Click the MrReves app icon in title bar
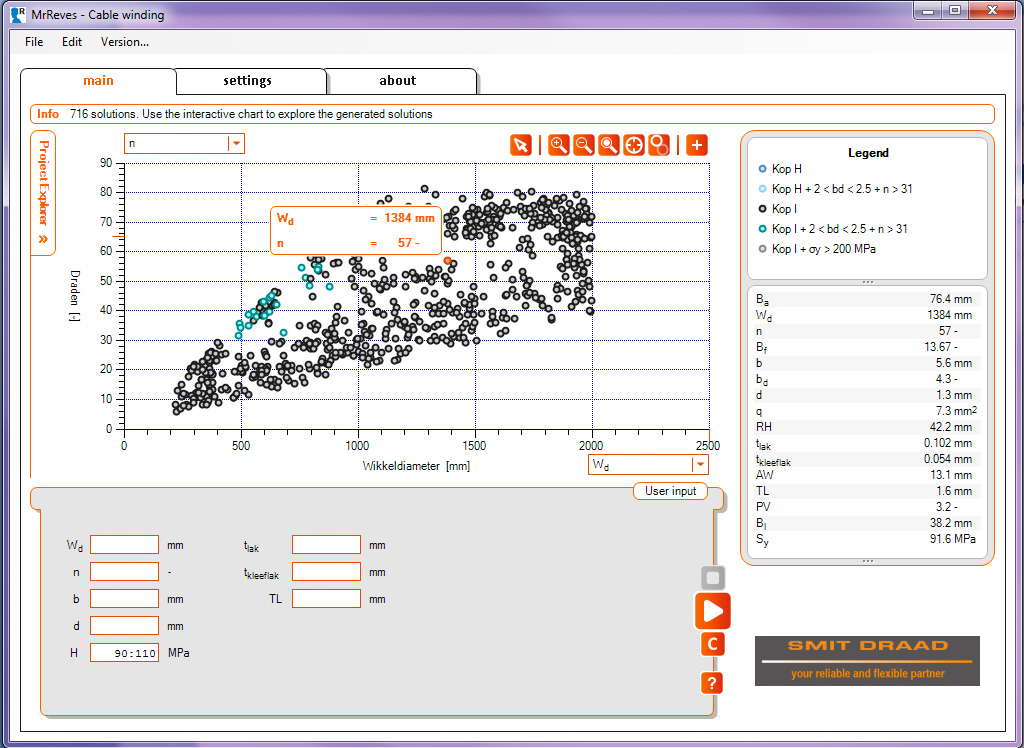This screenshot has height=748, width=1024. 18,14
